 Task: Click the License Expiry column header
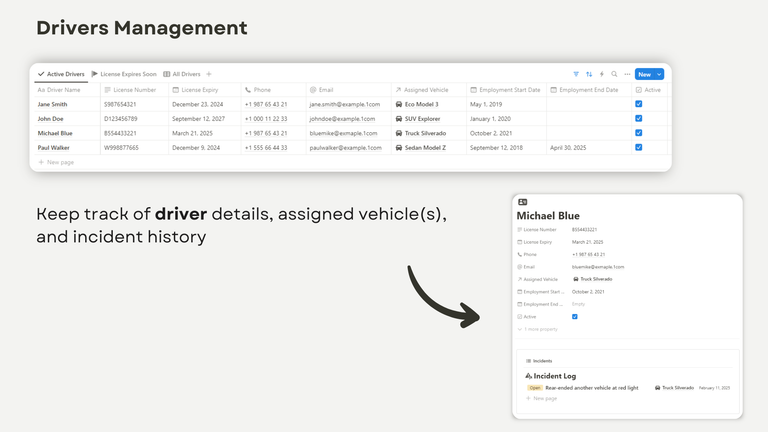pyautogui.click(x=195, y=90)
